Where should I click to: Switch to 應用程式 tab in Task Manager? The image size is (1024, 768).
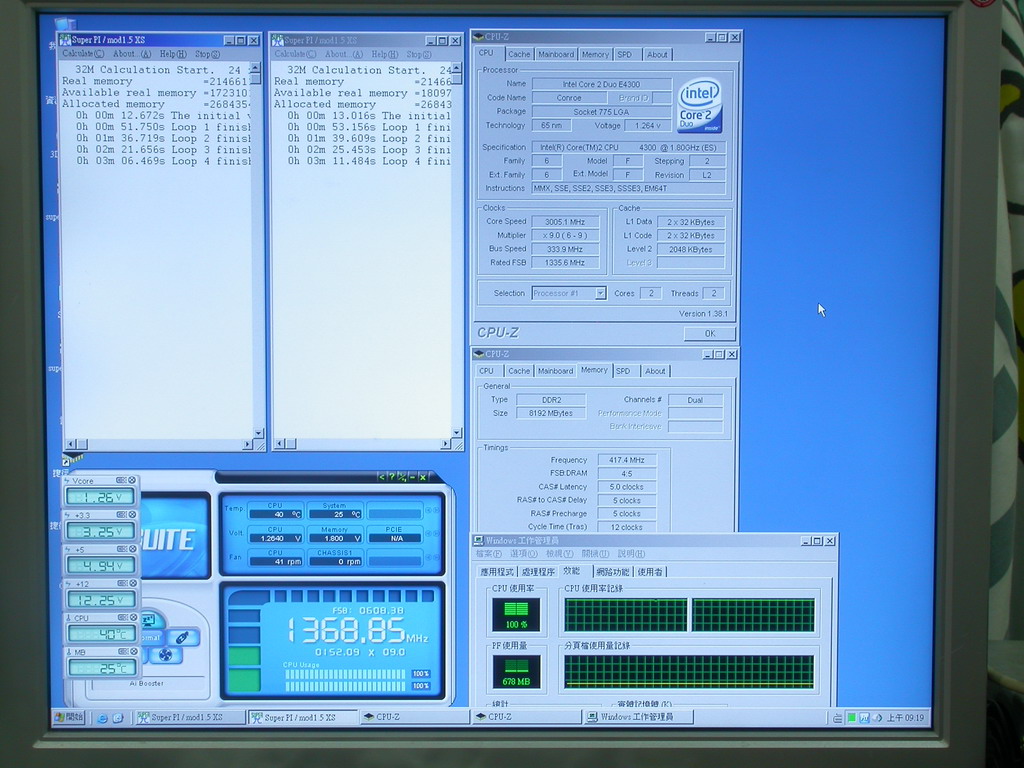tap(497, 572)
